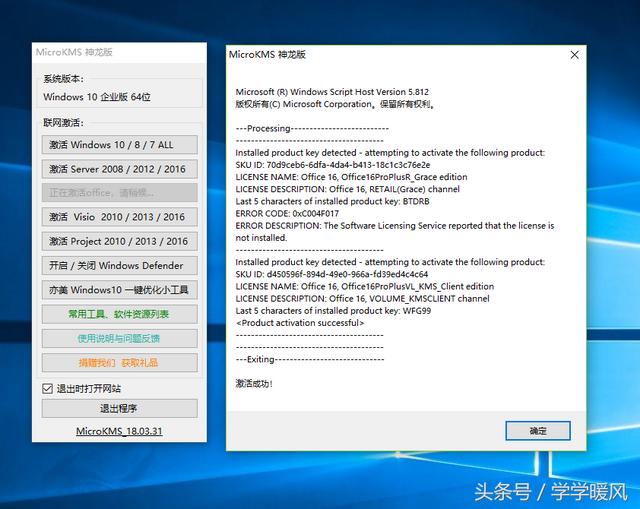This screenshot has width=640, height=509.
Task: Close the MicroKMS 神龙版 result dialog
Action: tap(574, 55)
